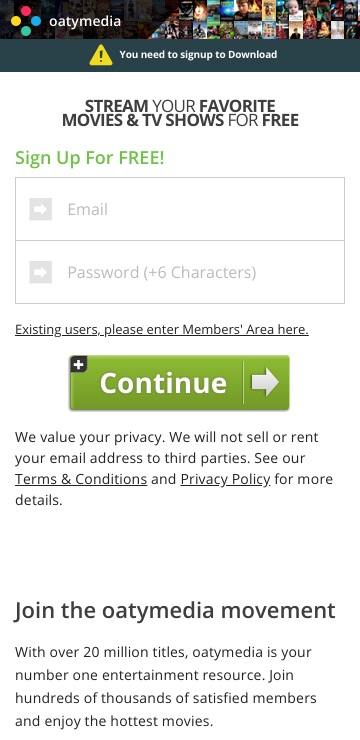Click 'Join the oatymedia movement' heading
Viewport: 360px width, 740px height.
click(x=175, y=610)
